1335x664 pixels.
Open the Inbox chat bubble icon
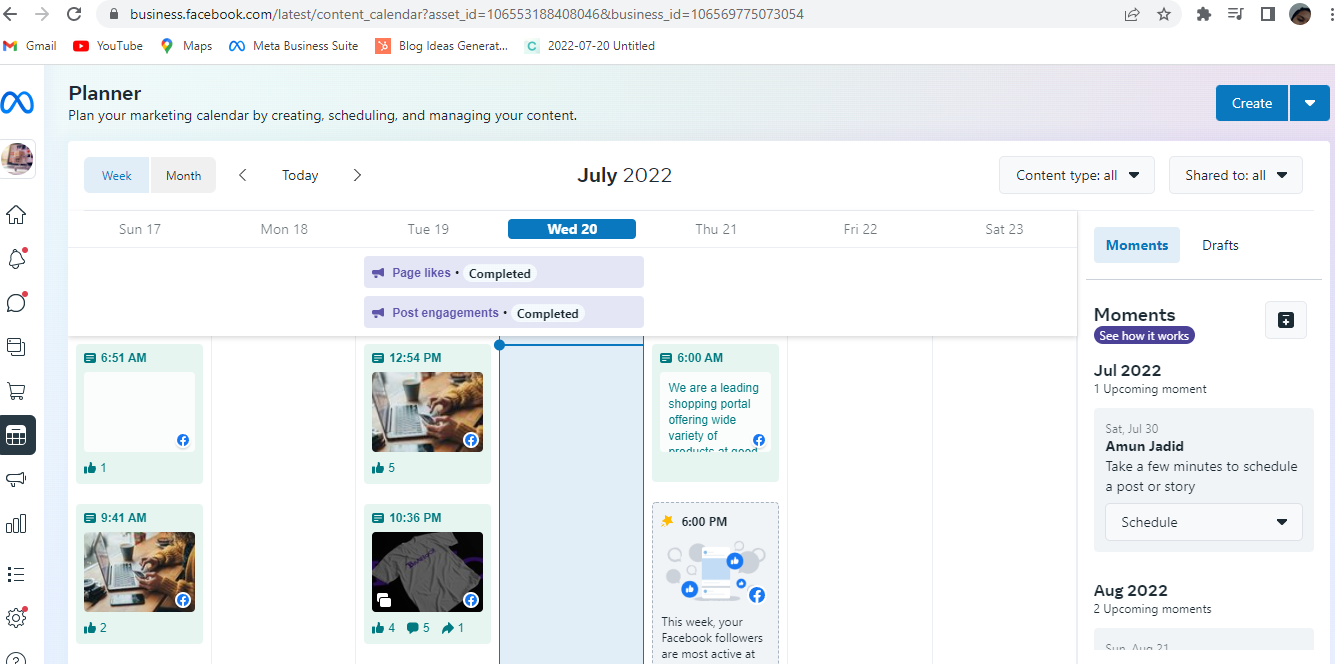17,303
